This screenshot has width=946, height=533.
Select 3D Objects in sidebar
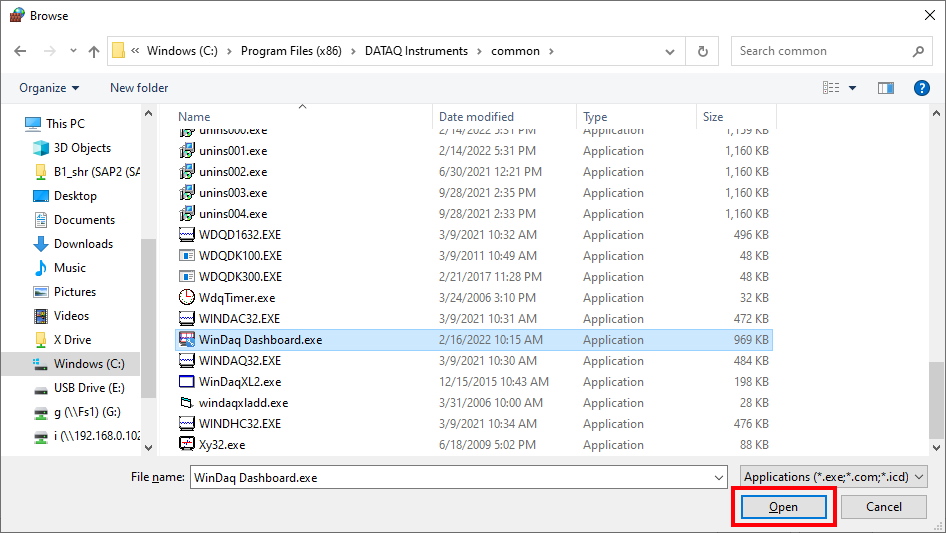click(x=72, y=148)
